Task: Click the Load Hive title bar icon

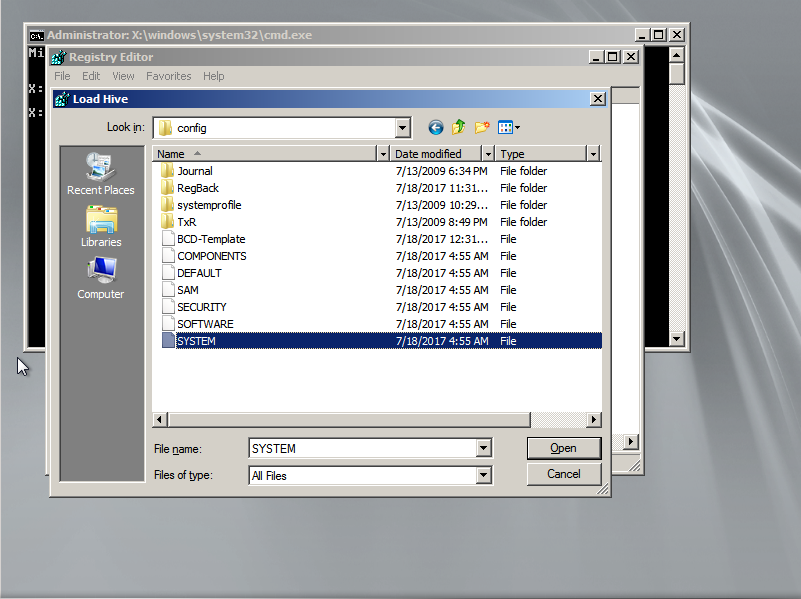Action: [62, 99]
